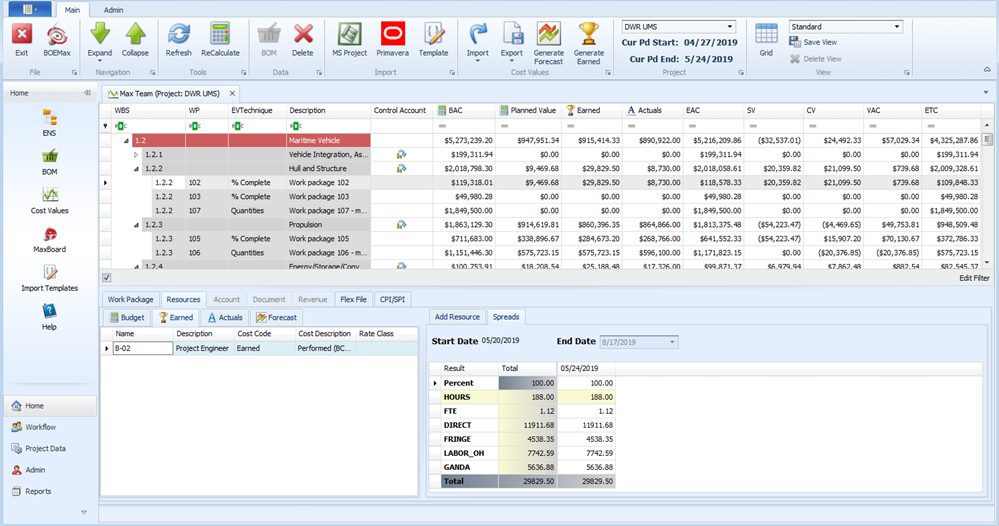Switch to the Admin ribbon tab
The width and height of the screenshot is (999, 526).
tap(114, 9)
